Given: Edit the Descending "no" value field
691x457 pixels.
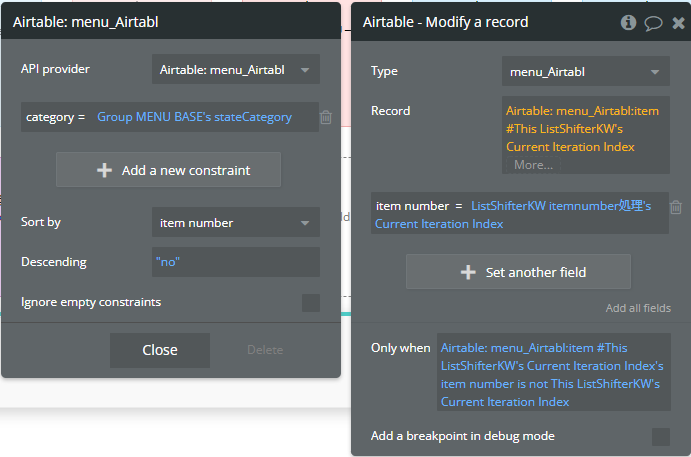Looking at the screenshot, I should (x=236, y=262).
